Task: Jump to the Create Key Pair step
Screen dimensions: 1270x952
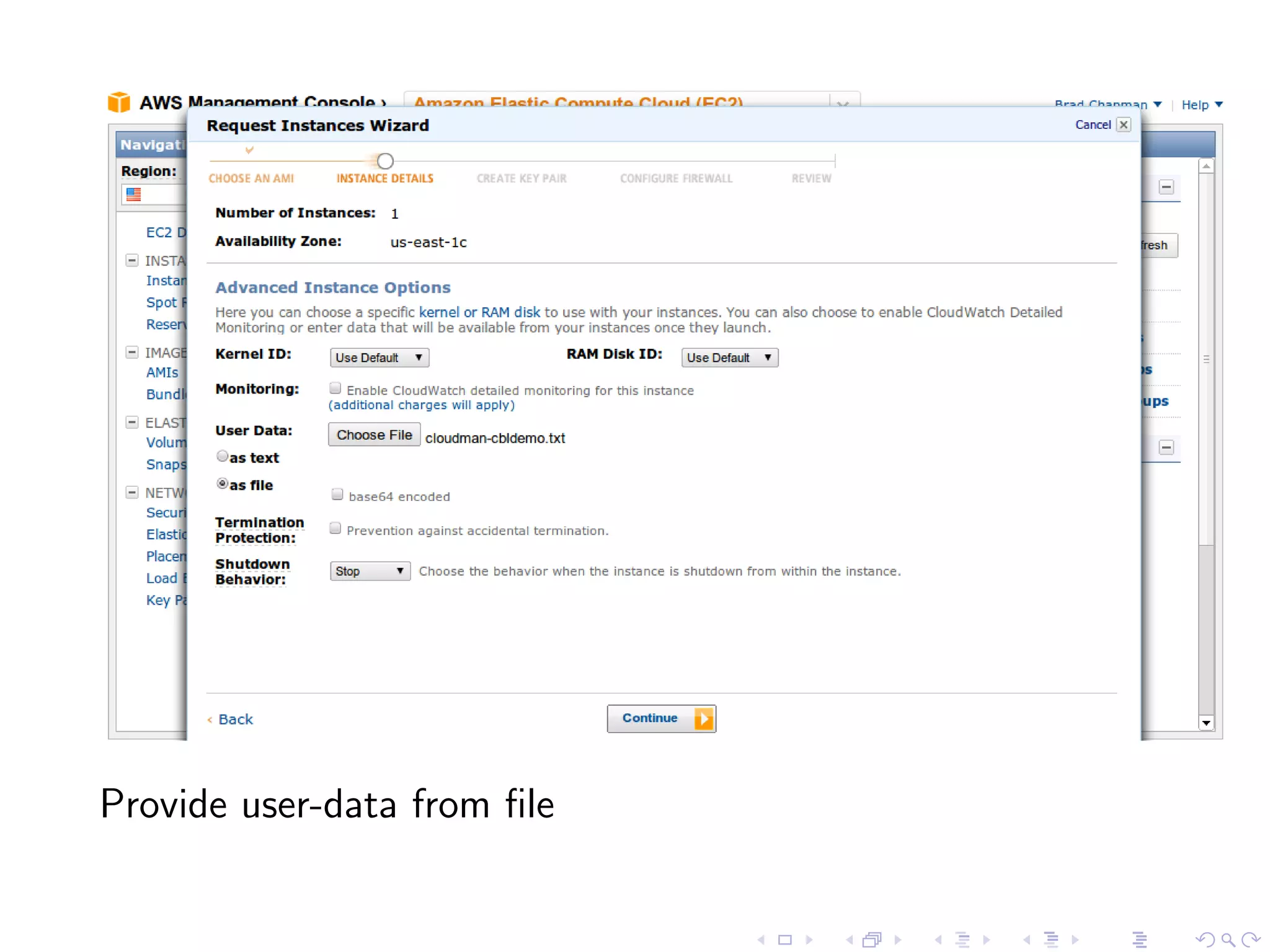Action: coord(522,178)
